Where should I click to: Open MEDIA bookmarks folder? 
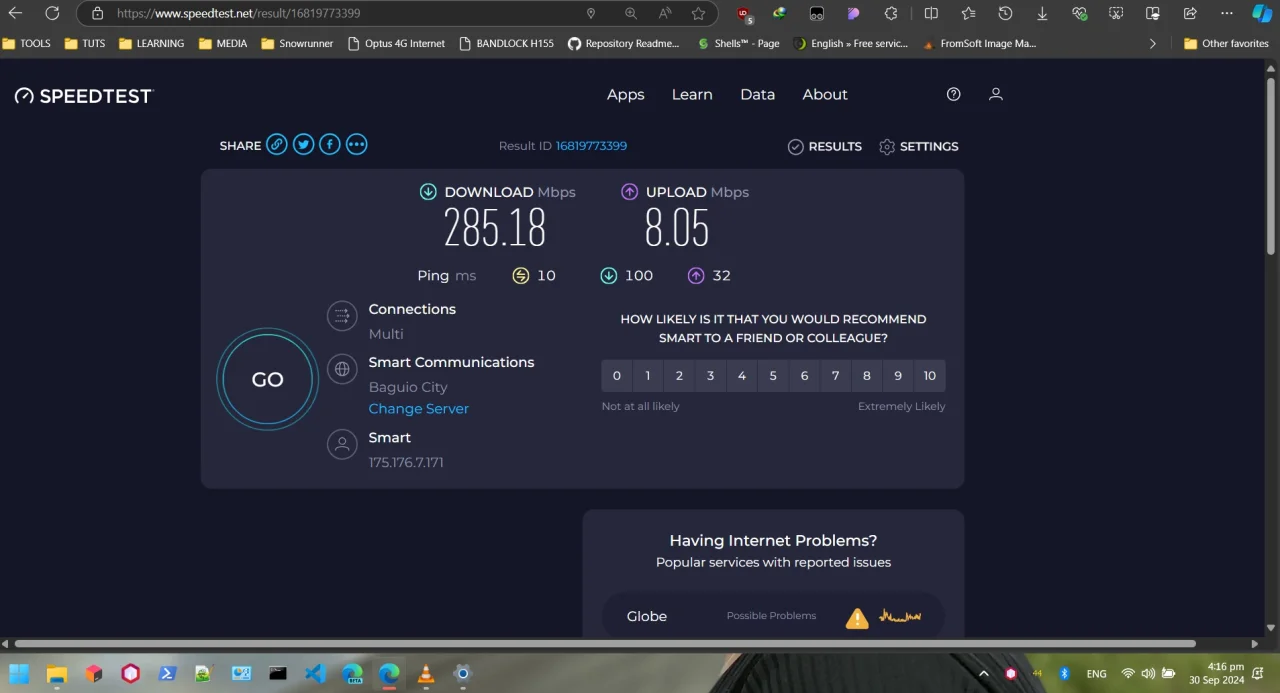coord(223,43)
